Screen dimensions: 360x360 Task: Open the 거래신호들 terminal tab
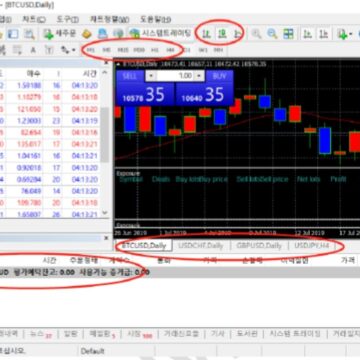(181, 334)
